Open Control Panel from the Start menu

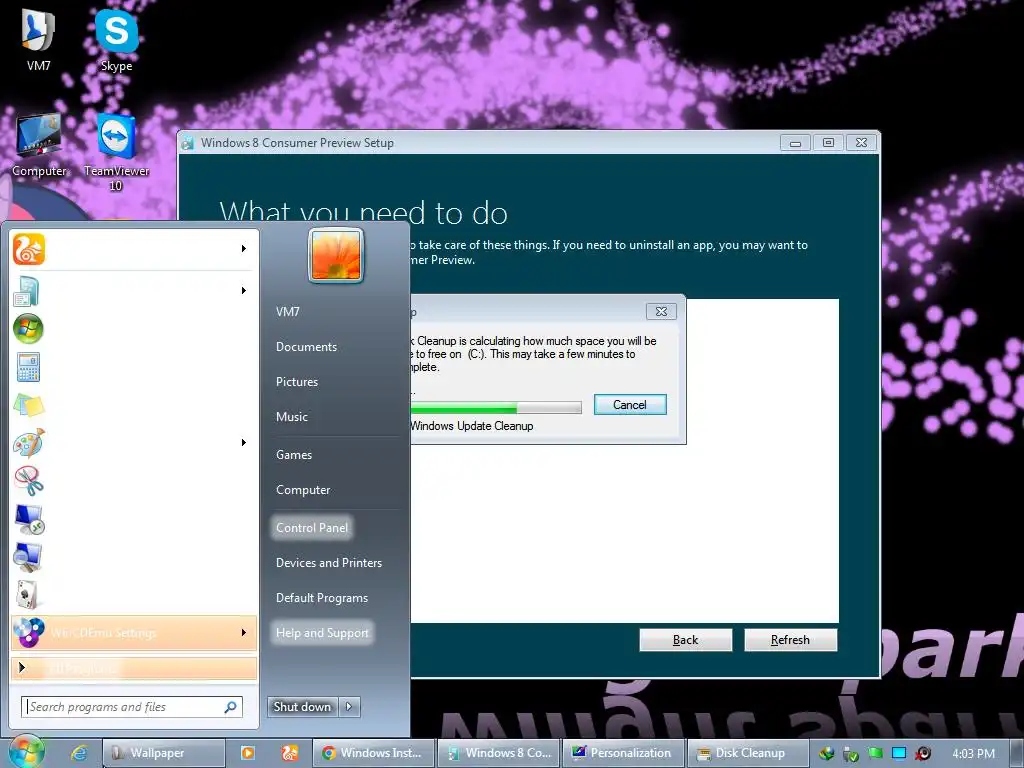pos(312,528)
